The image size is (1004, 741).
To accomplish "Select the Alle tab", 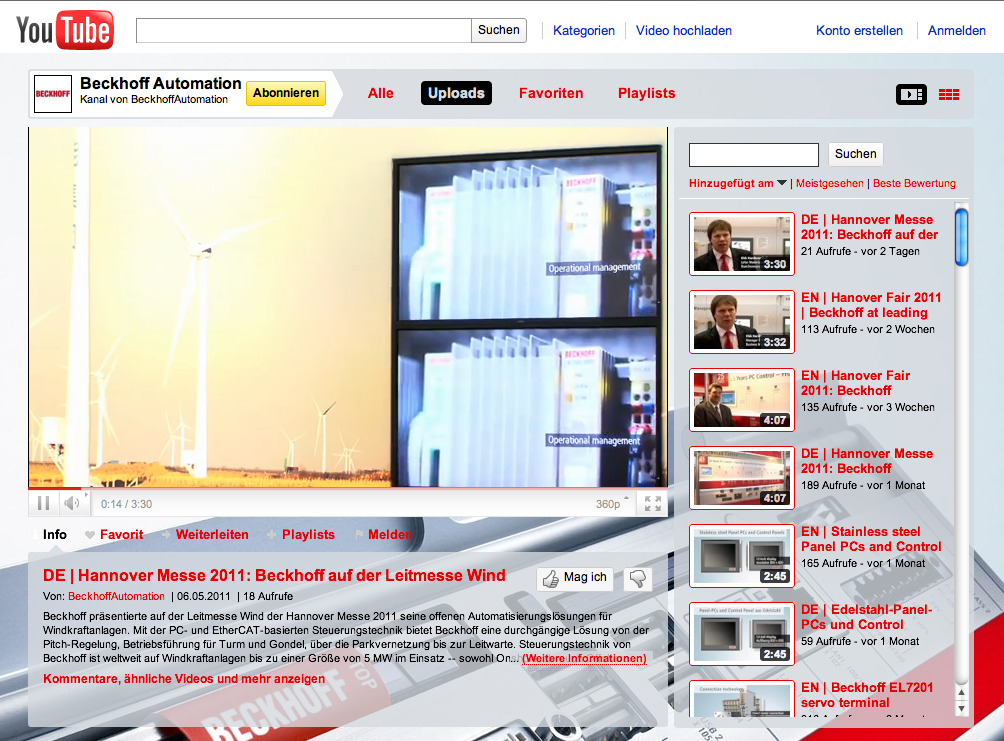I will tap(380, 94).
